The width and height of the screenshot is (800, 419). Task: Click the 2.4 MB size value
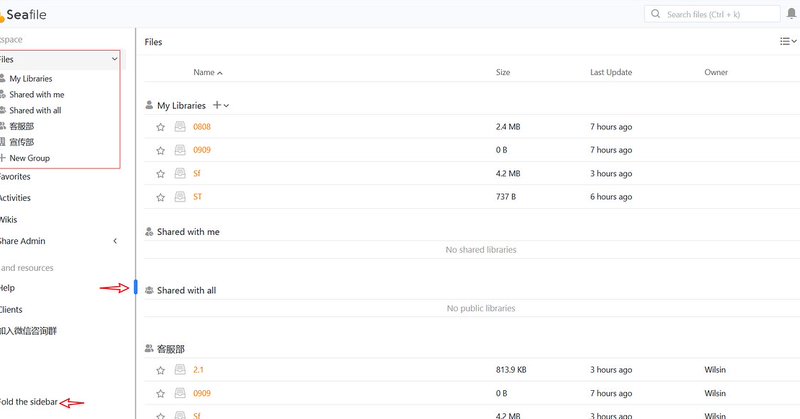pos(508,127)
